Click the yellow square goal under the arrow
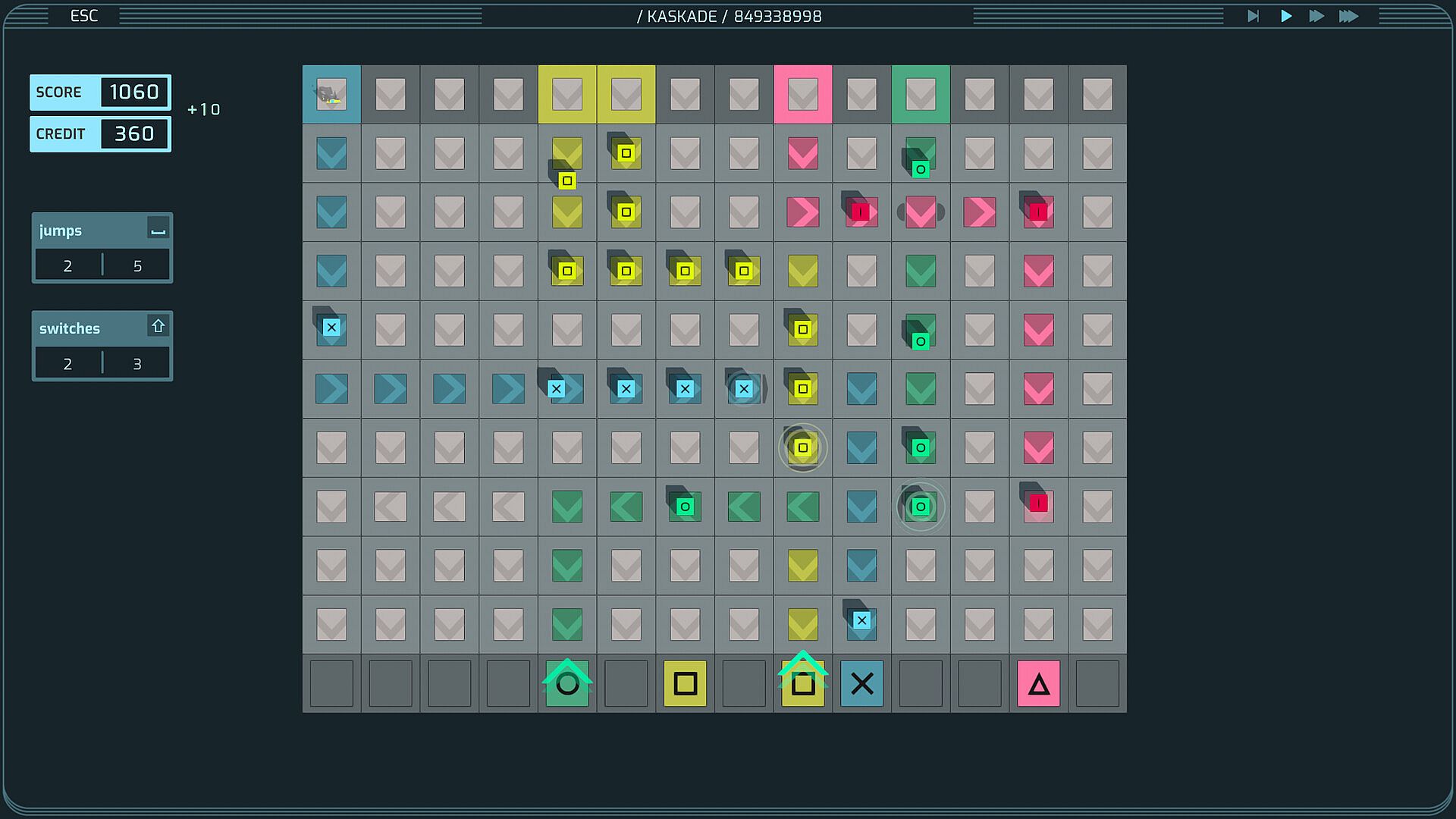Viewport: 1456px width, 819px height. (x=802, y=684)
